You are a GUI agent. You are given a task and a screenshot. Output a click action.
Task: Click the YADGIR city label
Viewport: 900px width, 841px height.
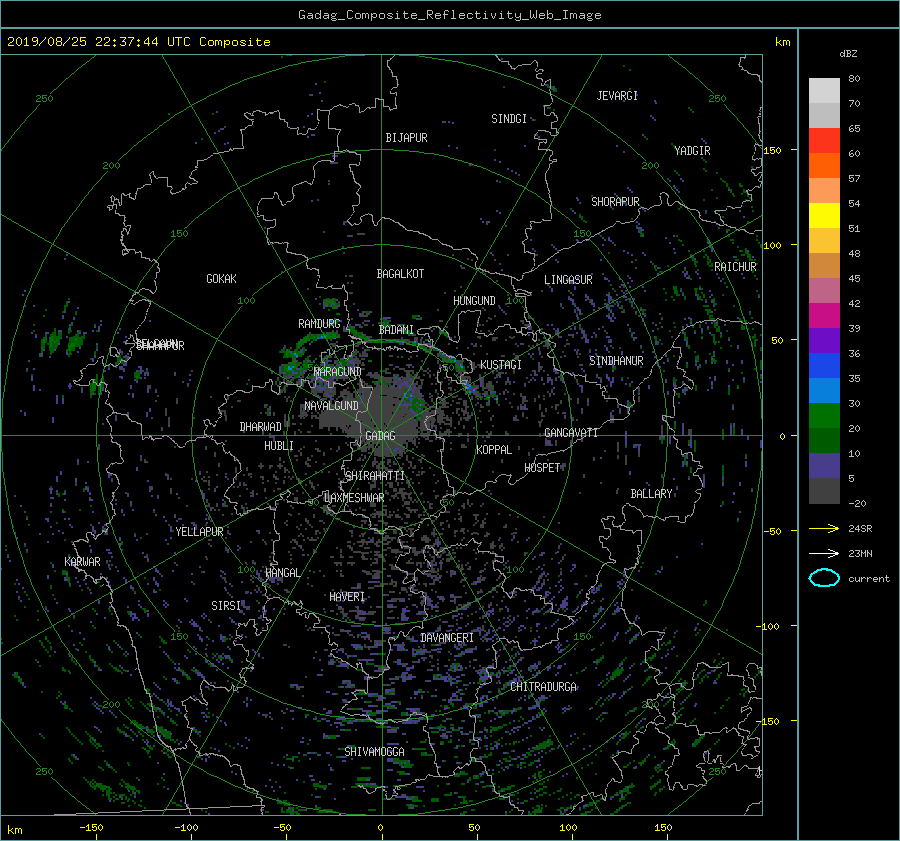click(x=692, y=150)
